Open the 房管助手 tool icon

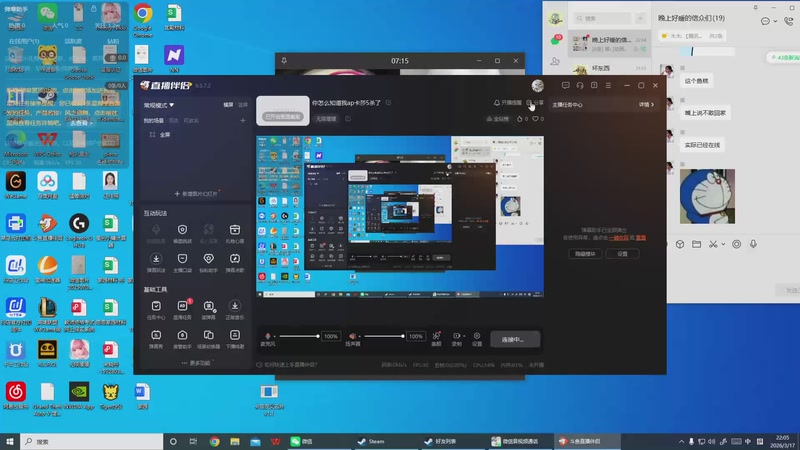(182, 335)
